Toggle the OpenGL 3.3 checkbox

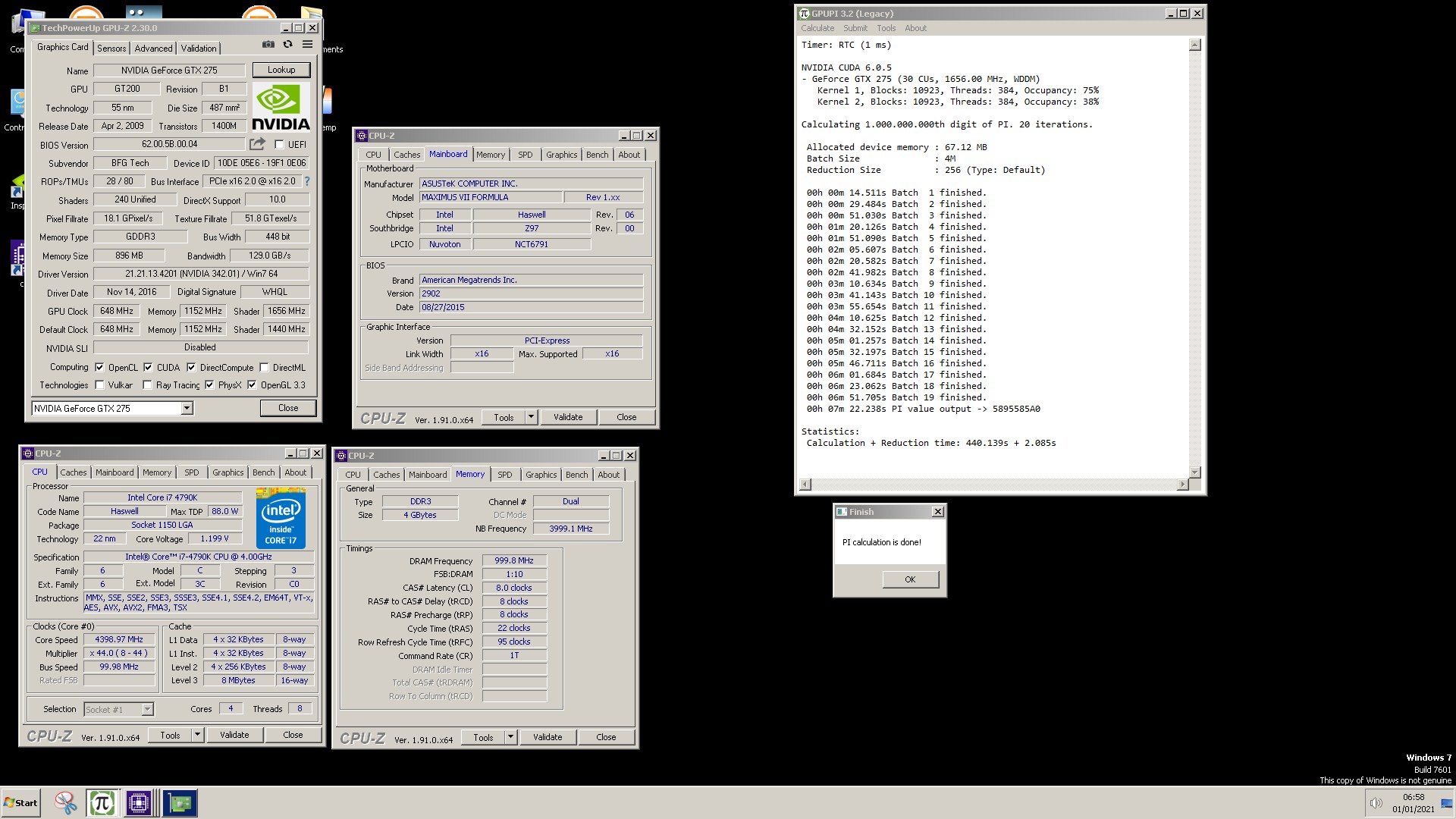click(x=252, y=385)
